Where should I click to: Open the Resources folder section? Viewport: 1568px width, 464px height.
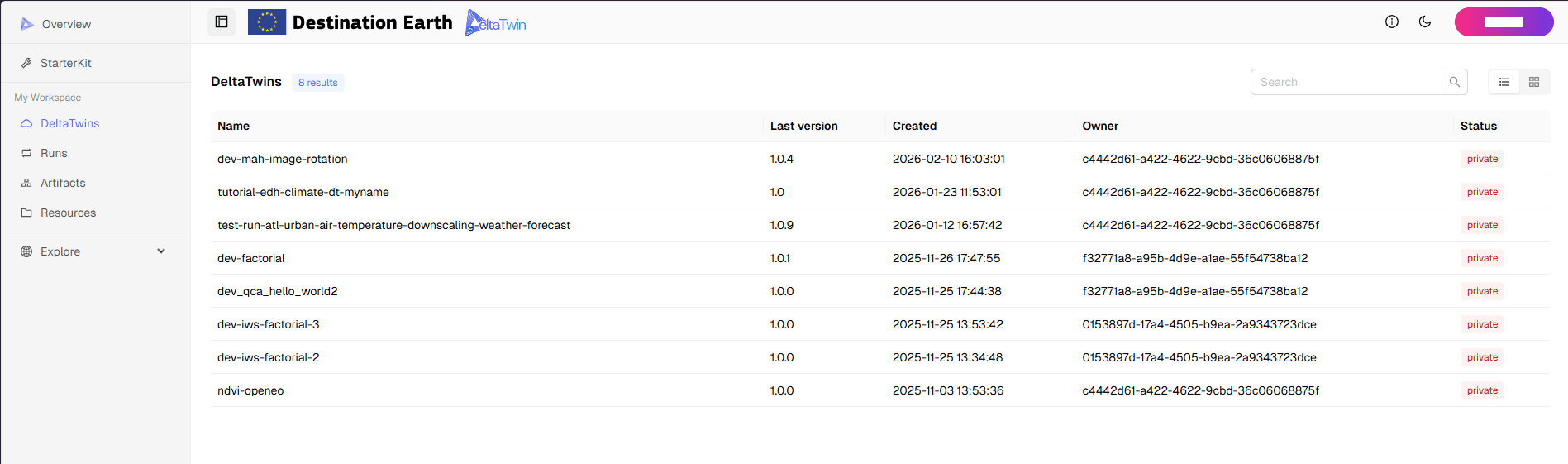pos(68,213)
